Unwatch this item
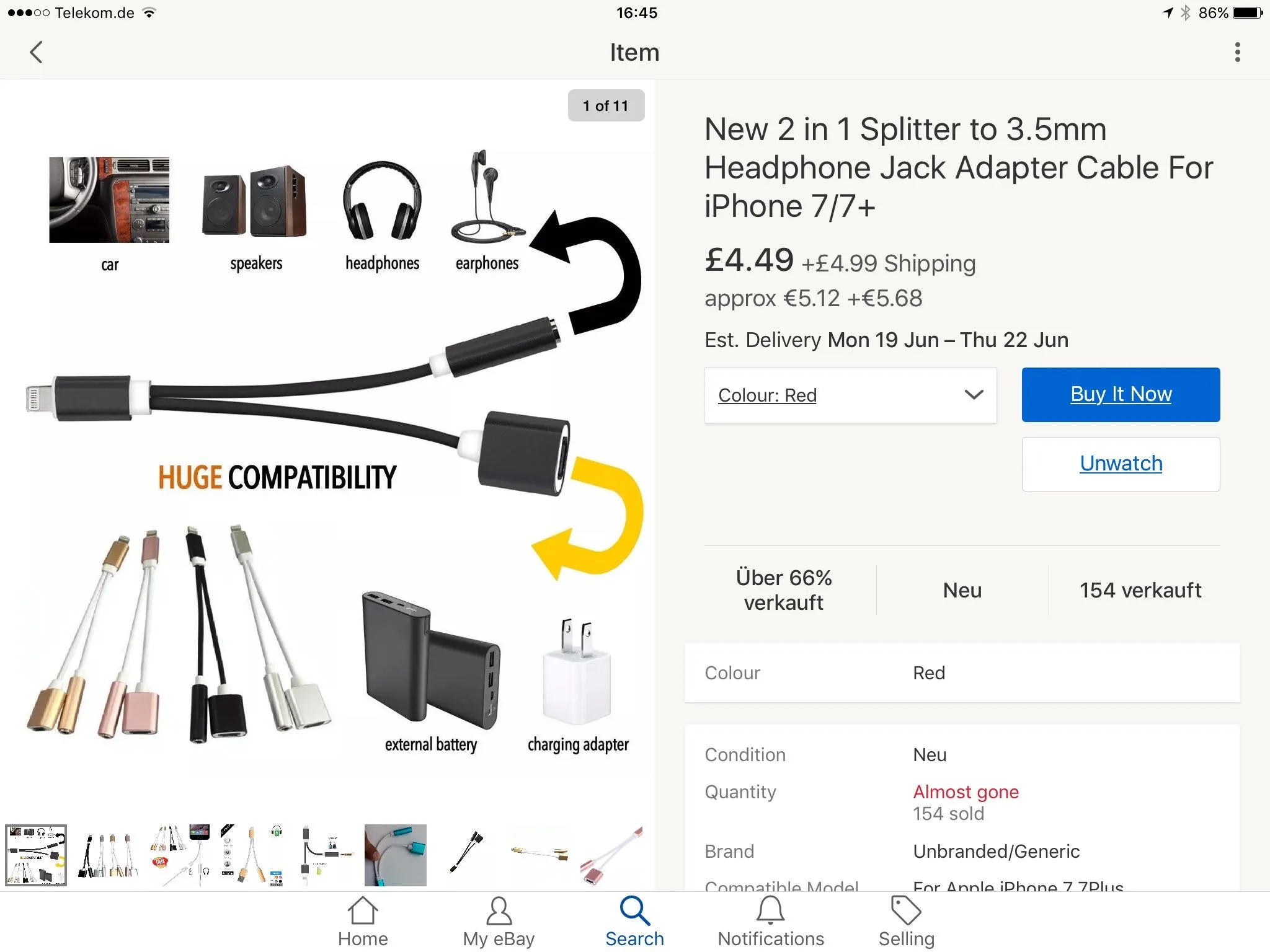1270x952 pixels. (1121, 464)
